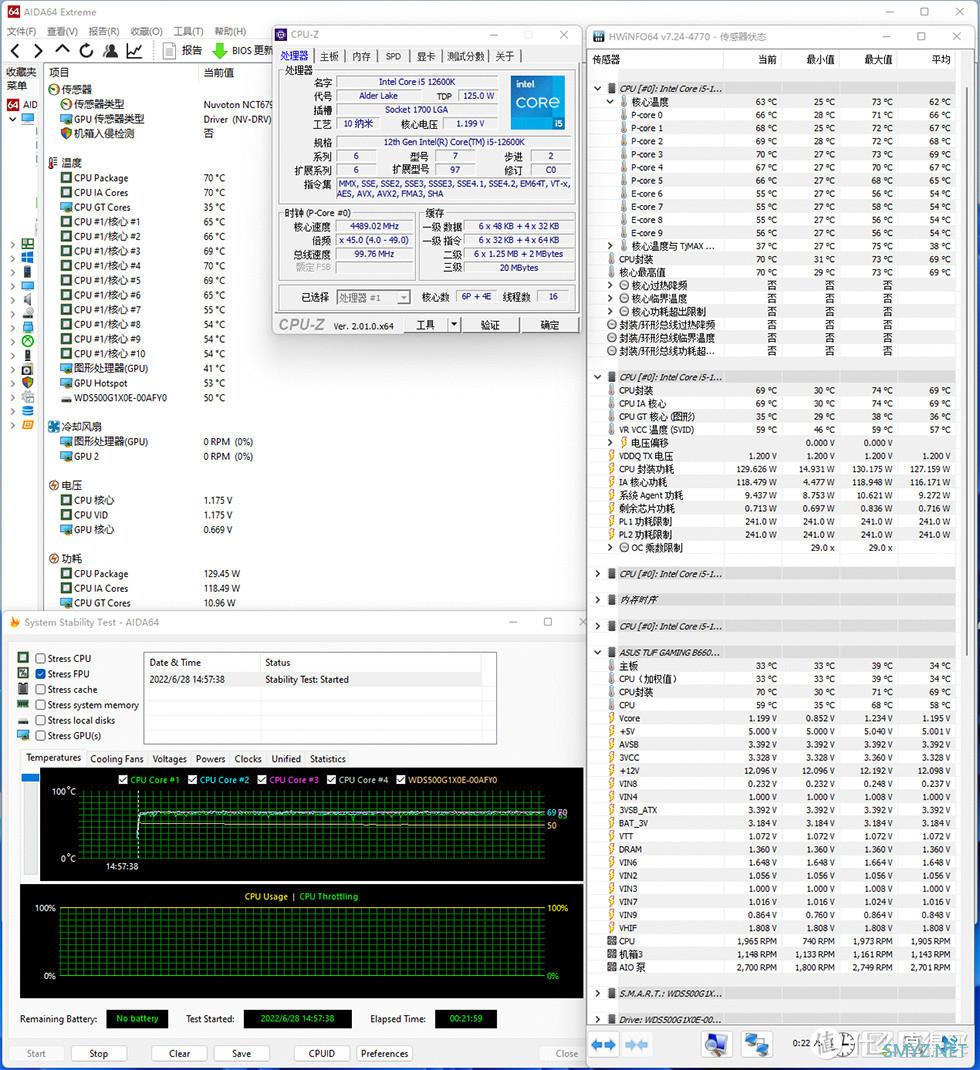Click the CPUID button

pyautogui.click(x=321, y=1054)
